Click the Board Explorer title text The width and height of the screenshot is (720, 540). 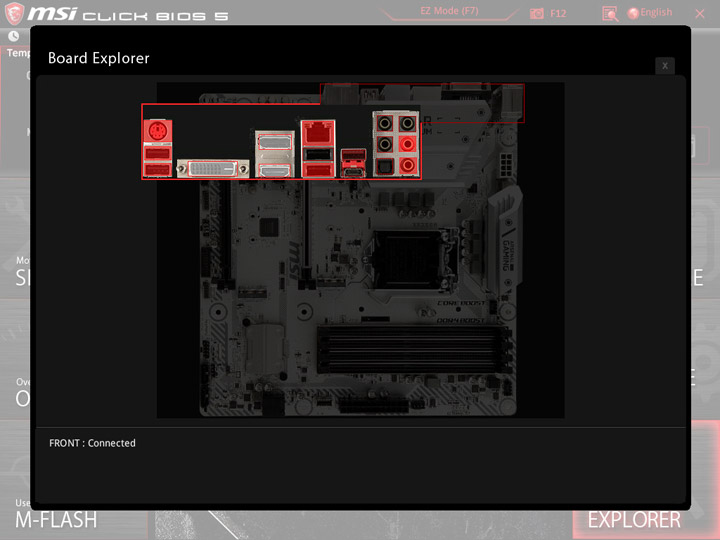point(99,58)
